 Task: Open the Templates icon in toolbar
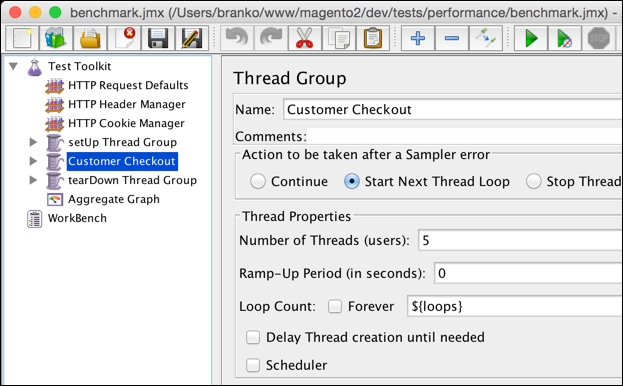pos(56,39)
